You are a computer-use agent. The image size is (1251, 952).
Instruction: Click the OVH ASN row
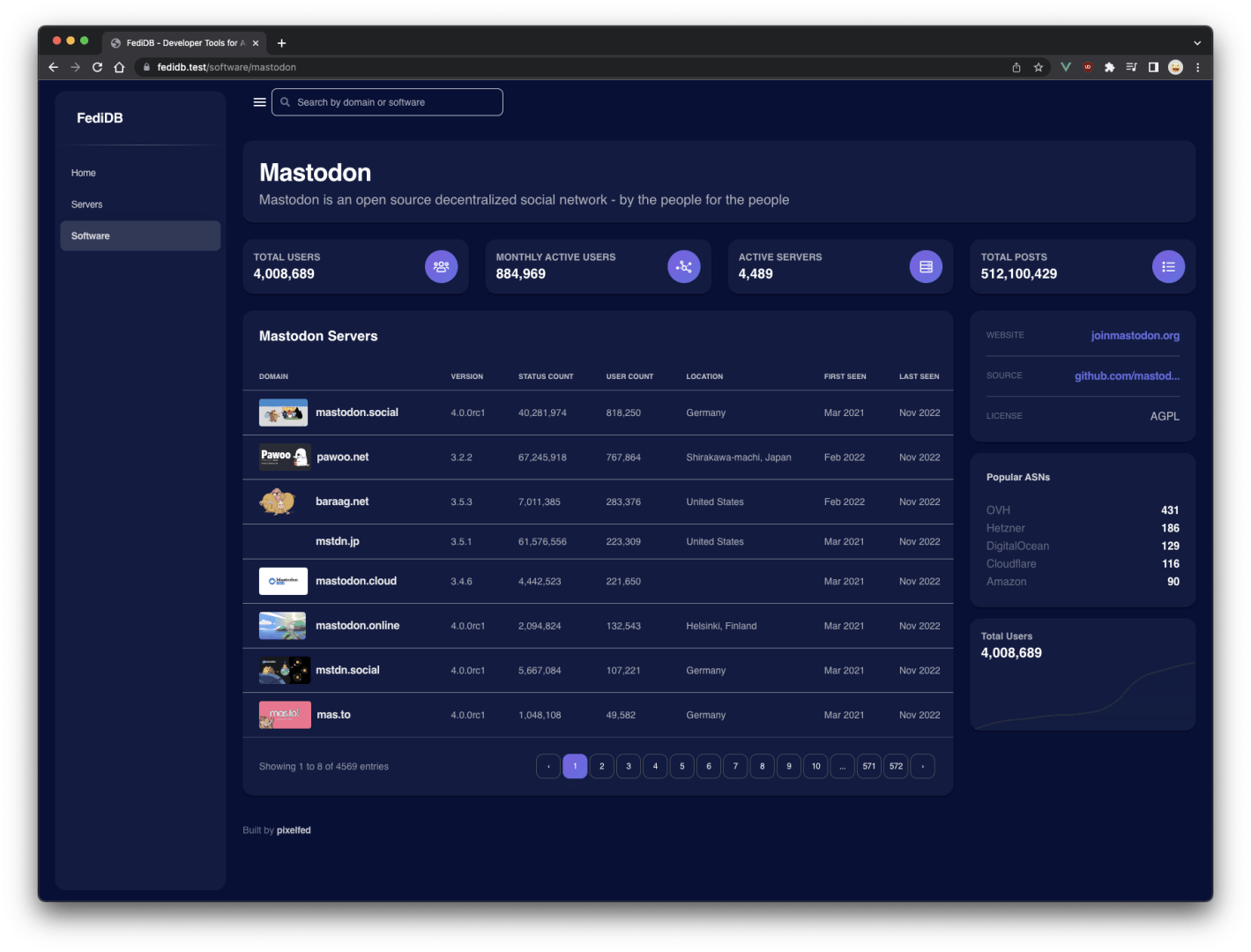point(1083,510)
